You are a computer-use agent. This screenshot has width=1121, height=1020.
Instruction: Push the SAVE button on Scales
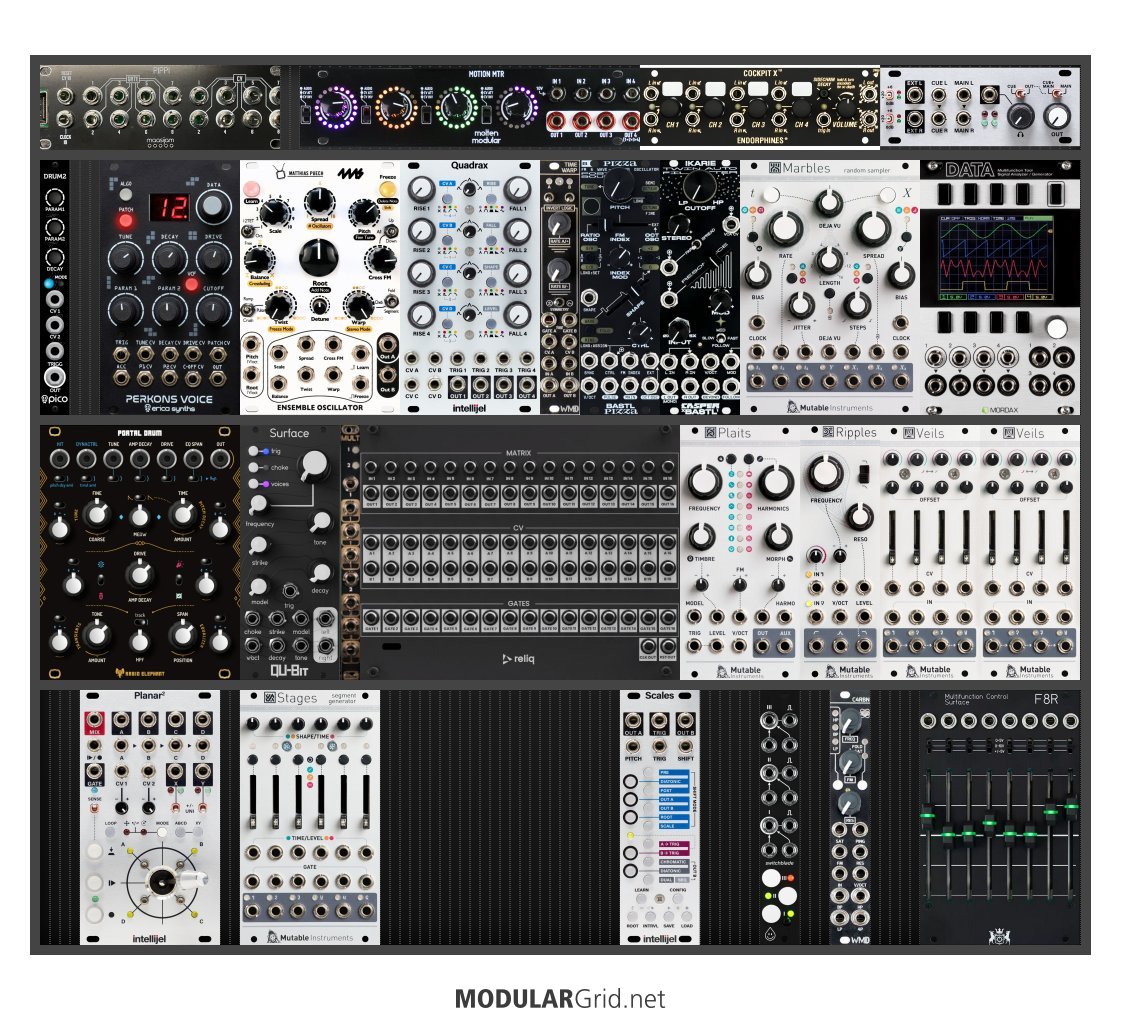pos(668,916)
